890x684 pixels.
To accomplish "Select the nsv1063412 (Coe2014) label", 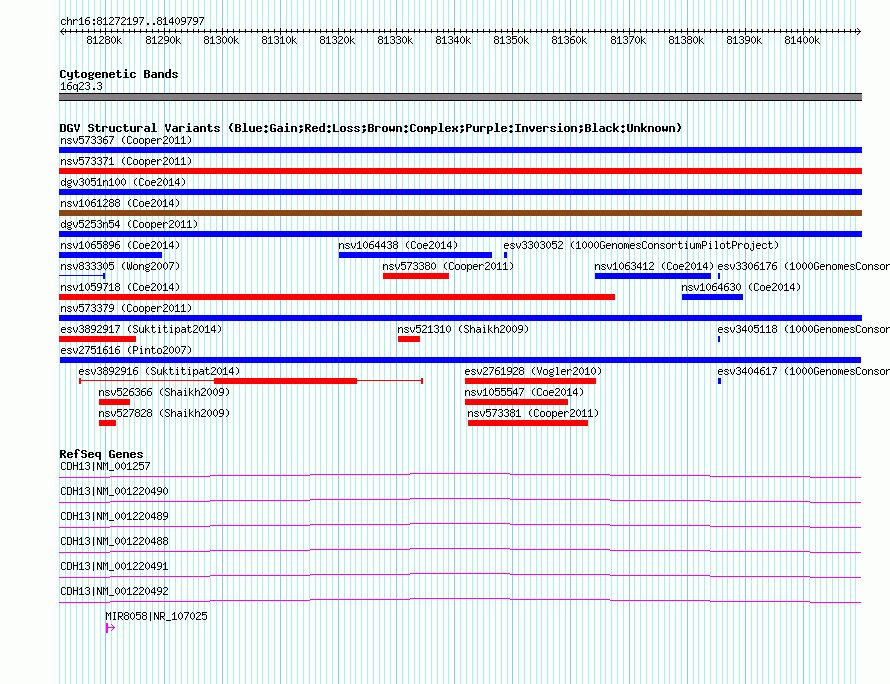I will 654,266.
